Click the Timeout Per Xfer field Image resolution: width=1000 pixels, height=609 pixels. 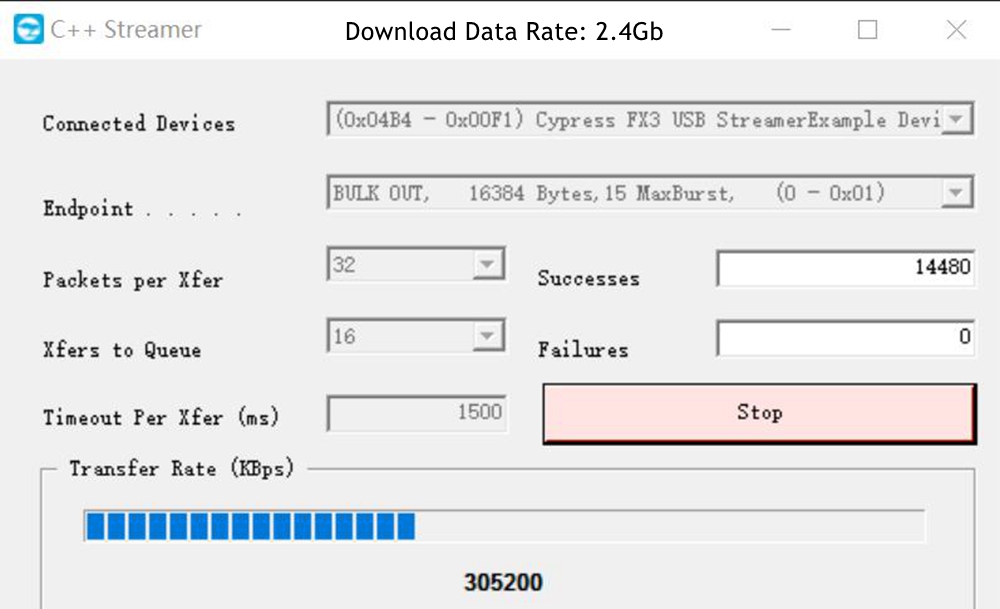pyautogui.click(x=417, y=413)
